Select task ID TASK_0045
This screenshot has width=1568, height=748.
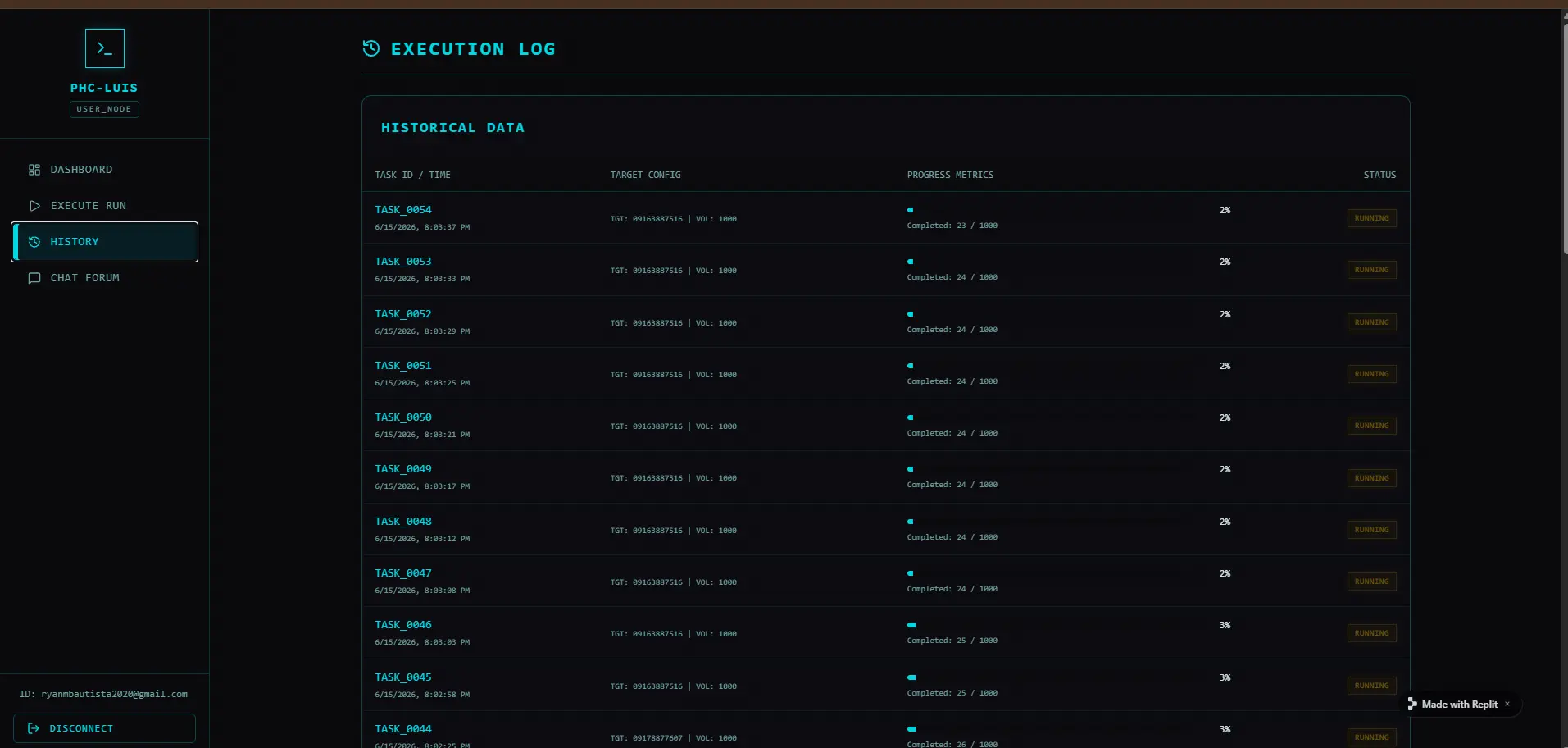[403, 677]
